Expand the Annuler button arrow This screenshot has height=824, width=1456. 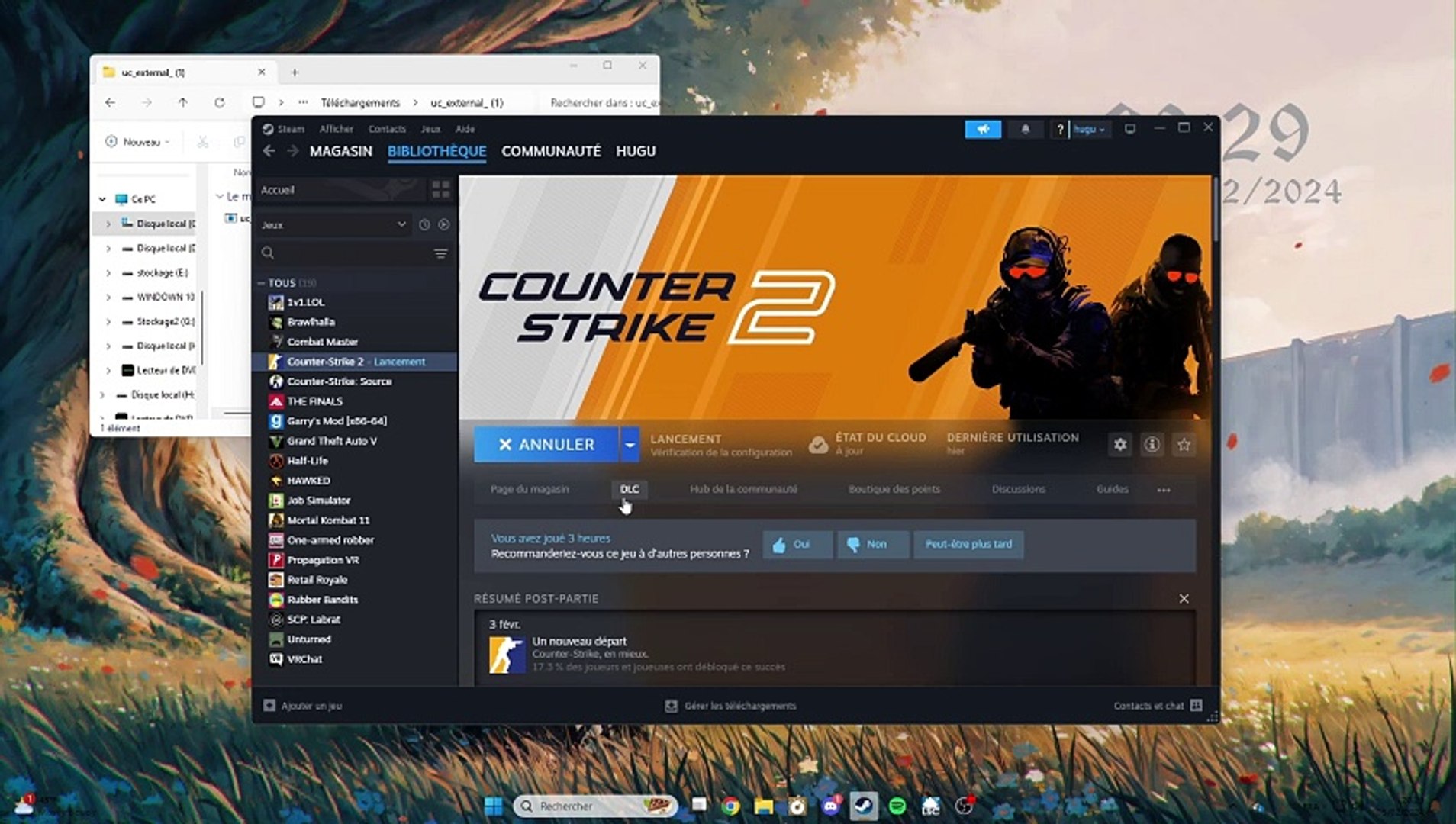pyautogui.click(x=629, y=444)
